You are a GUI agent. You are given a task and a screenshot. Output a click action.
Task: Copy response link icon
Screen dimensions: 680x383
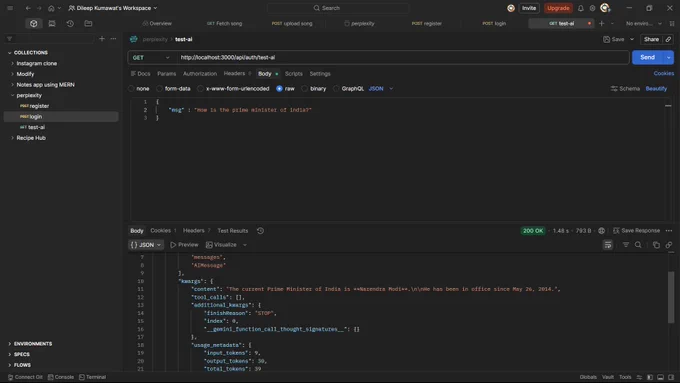coord(669,245)
